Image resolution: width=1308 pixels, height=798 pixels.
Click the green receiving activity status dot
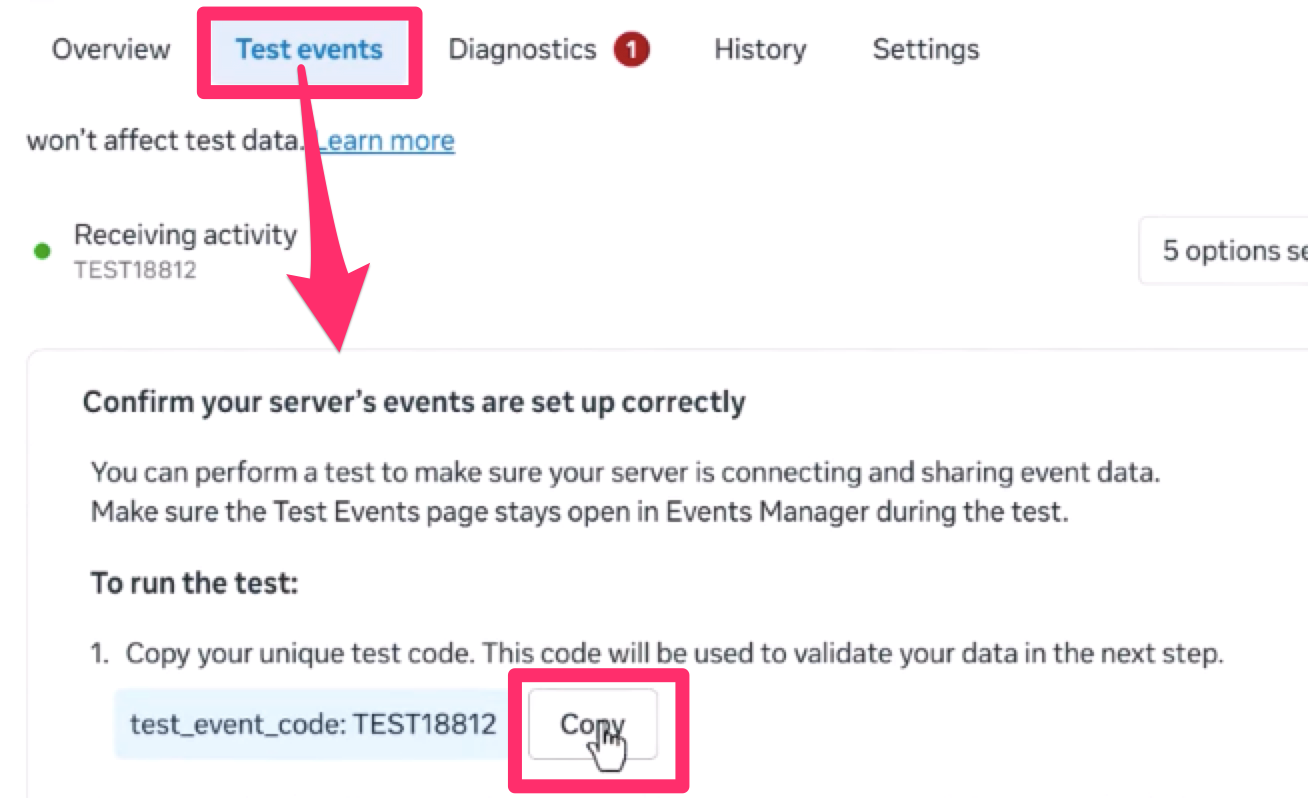pos(42,251)
